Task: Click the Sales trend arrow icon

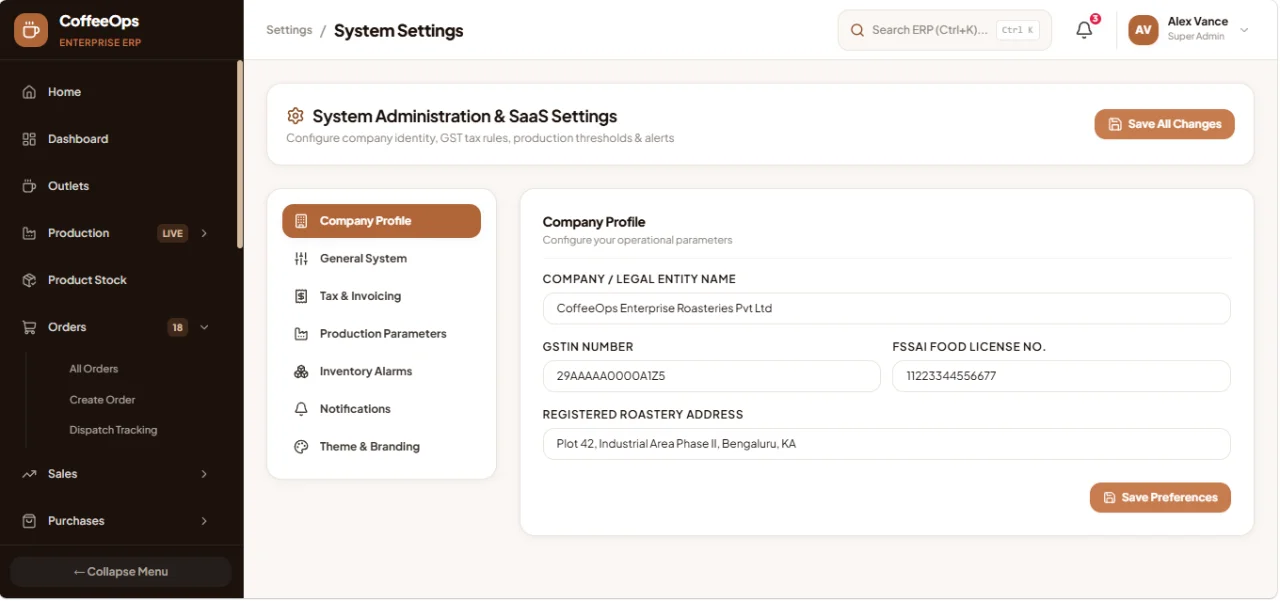Action: [29, 474]
